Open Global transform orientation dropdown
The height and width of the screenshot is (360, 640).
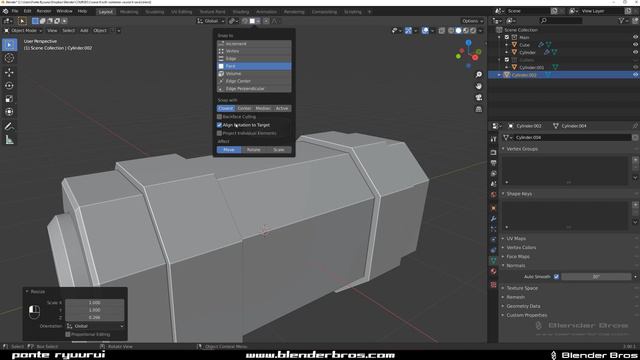(211, 21)
